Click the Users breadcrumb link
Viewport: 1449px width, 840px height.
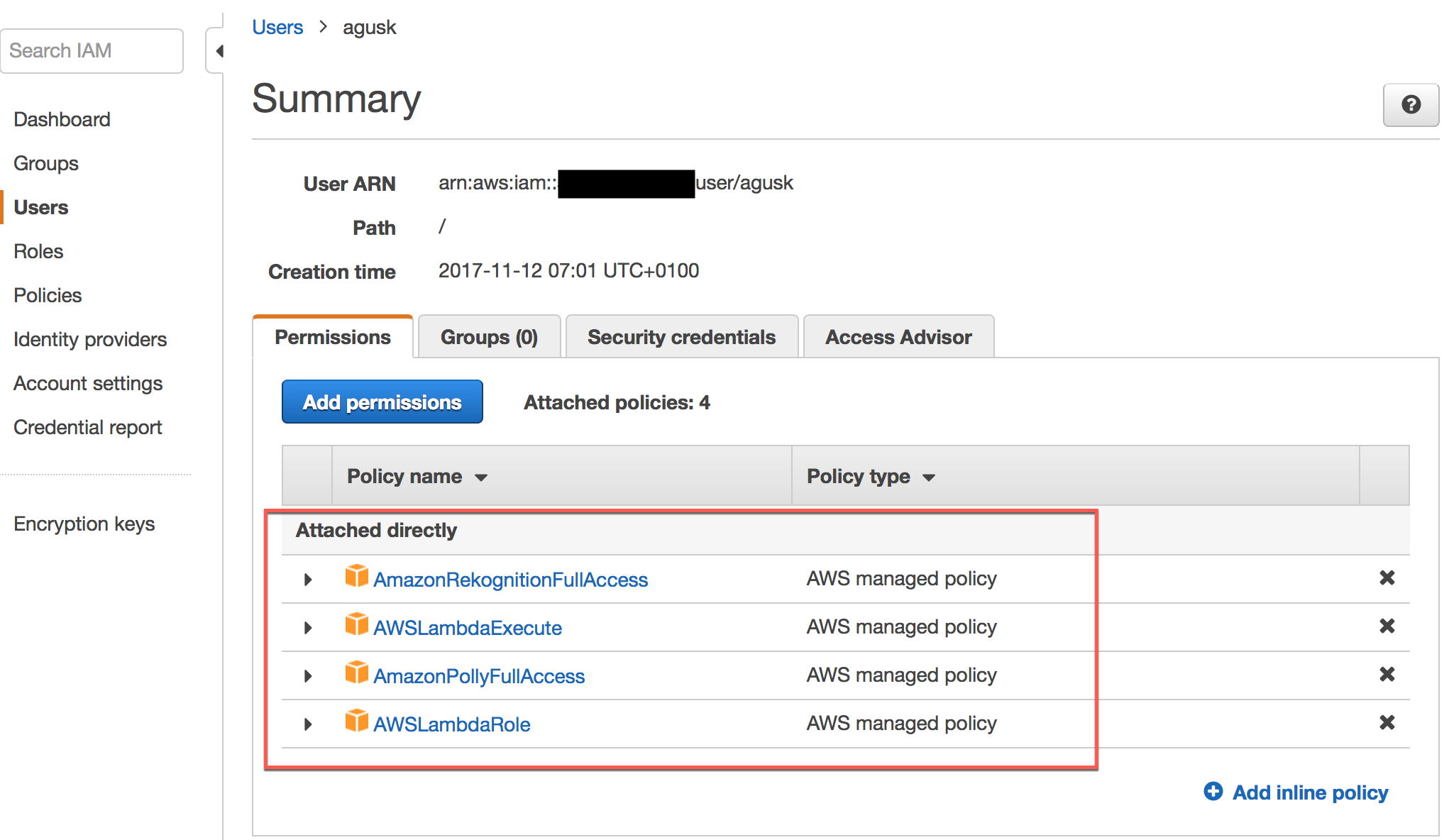(x=277, y=27)
